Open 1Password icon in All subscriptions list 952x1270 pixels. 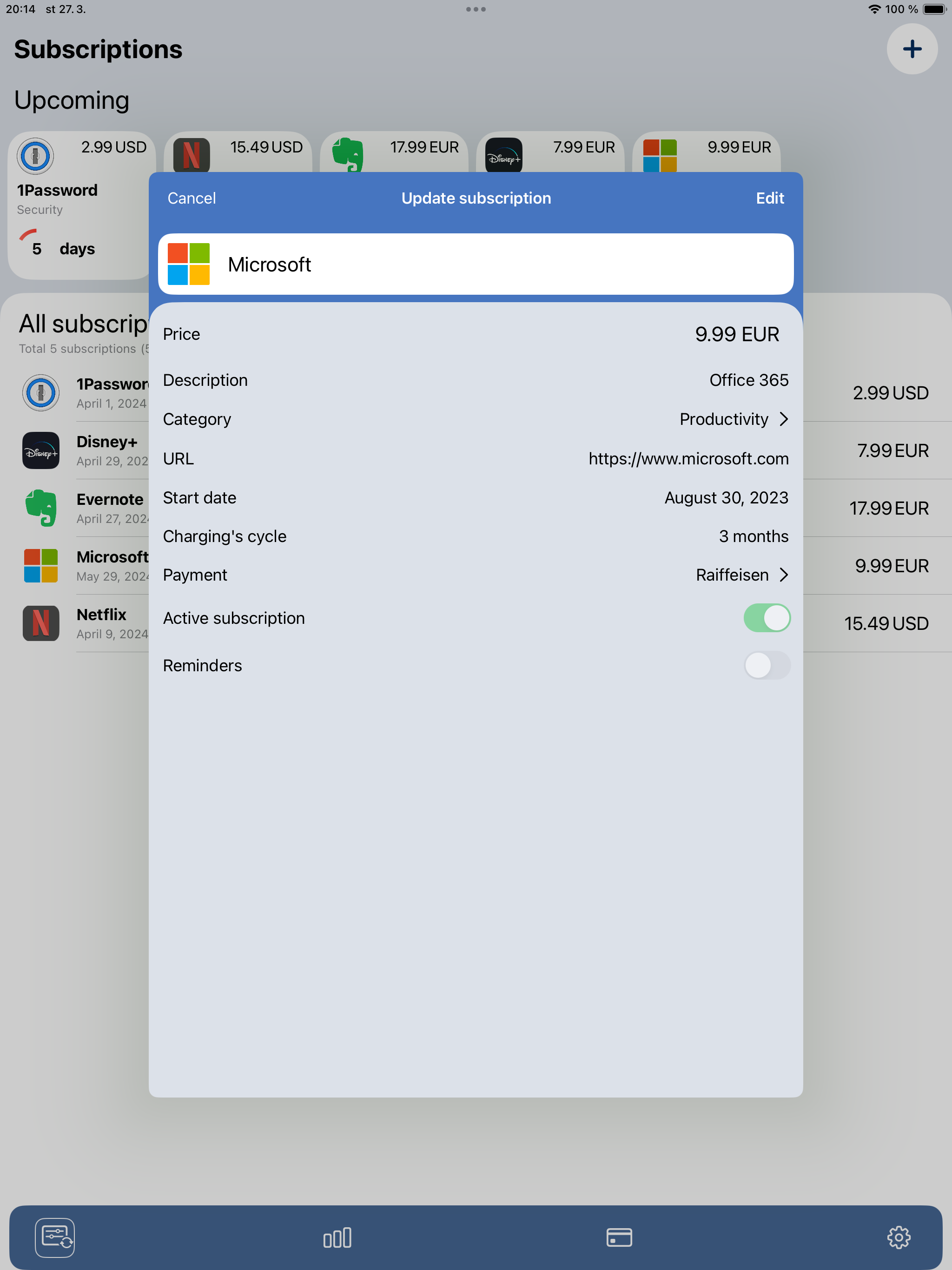(x=41, y=393)
